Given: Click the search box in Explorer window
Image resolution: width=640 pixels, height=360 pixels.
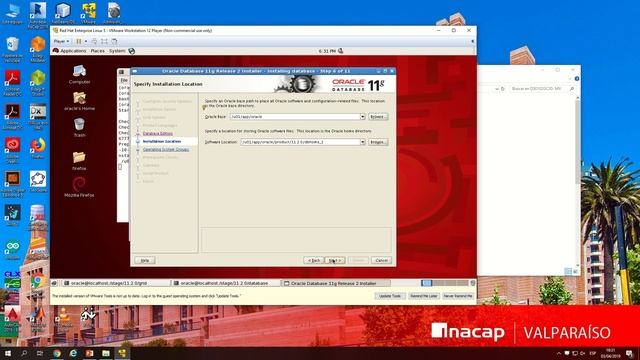Looking at the screenshot, I should pos(542,89).
